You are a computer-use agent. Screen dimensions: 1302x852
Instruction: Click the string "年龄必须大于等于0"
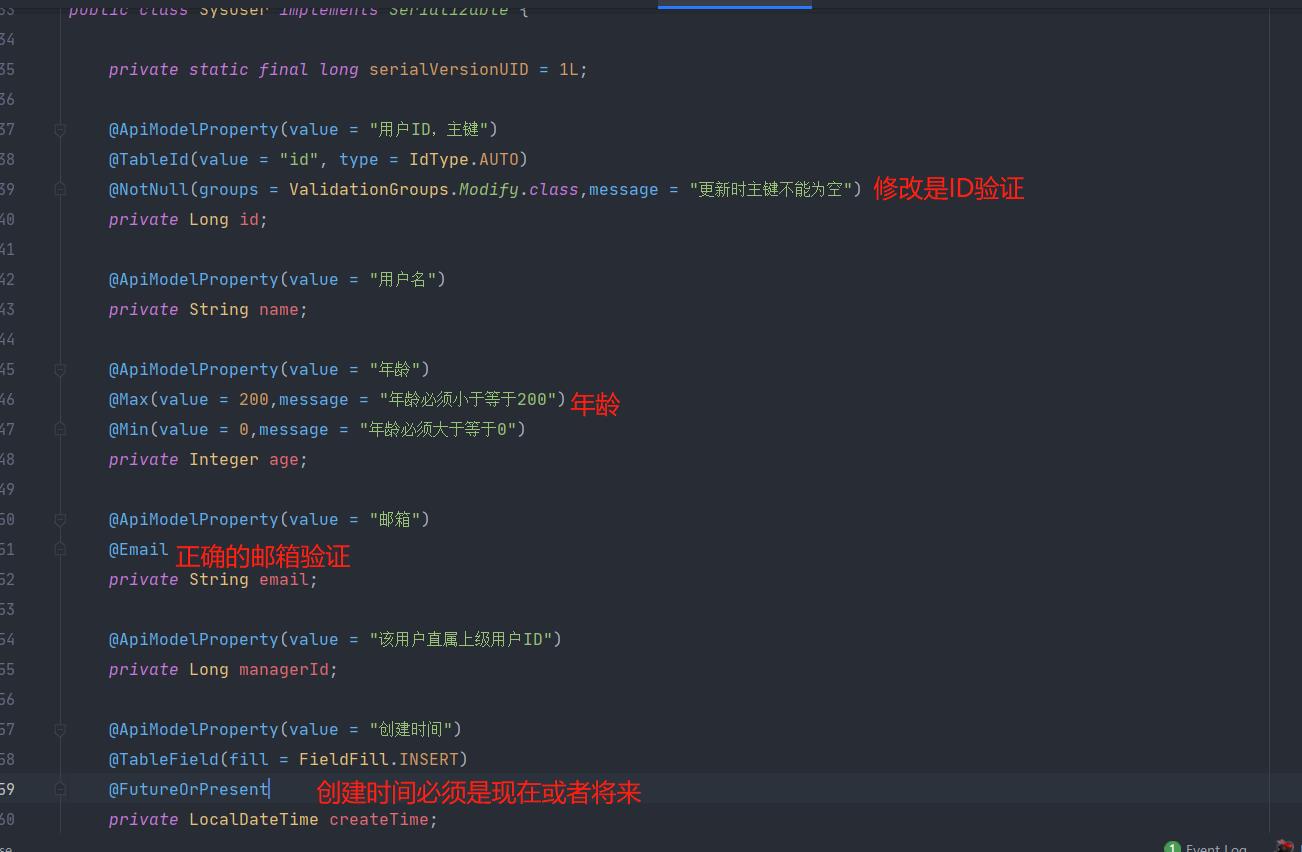coord(437,429)
